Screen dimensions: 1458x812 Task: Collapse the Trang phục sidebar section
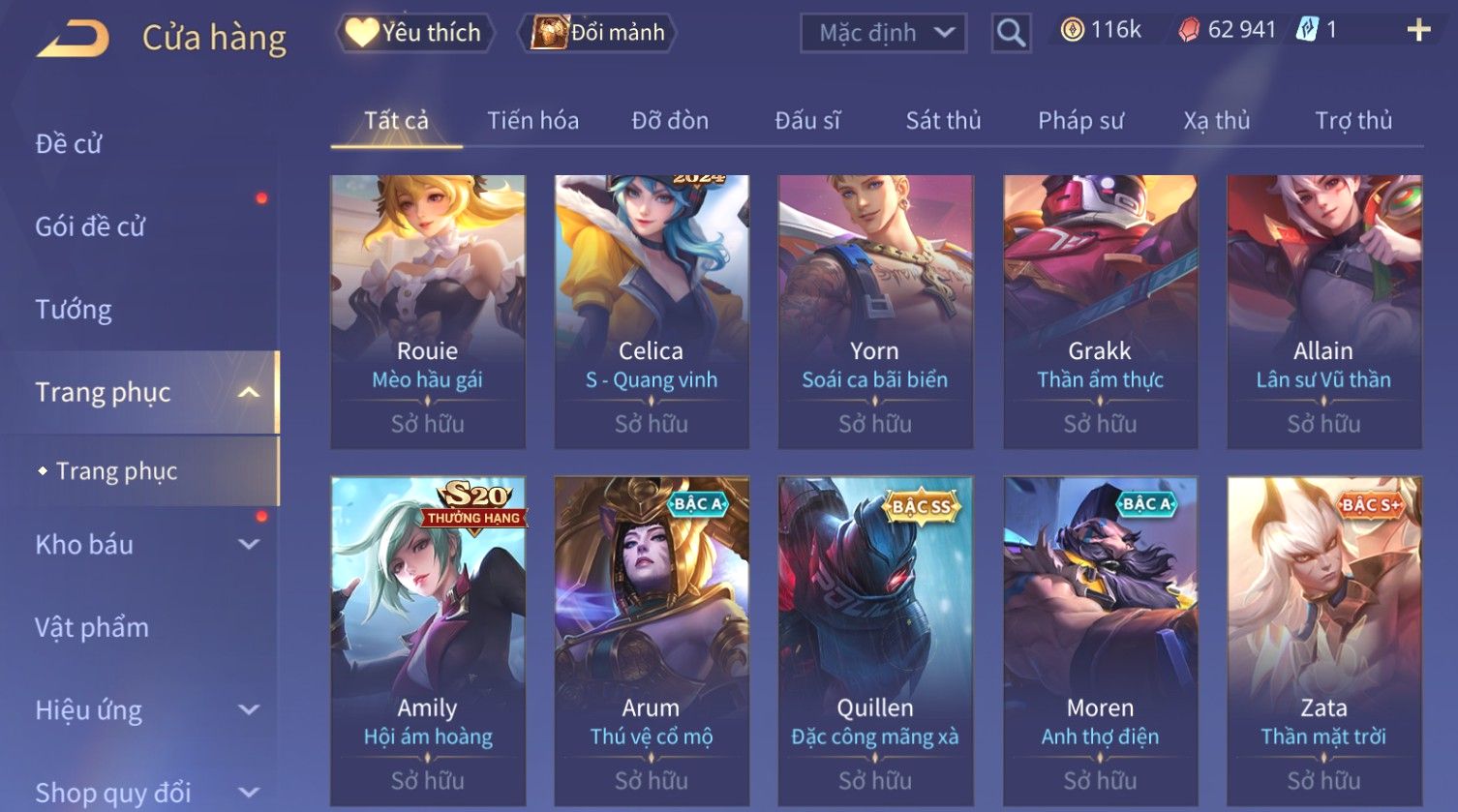point(249,392)
